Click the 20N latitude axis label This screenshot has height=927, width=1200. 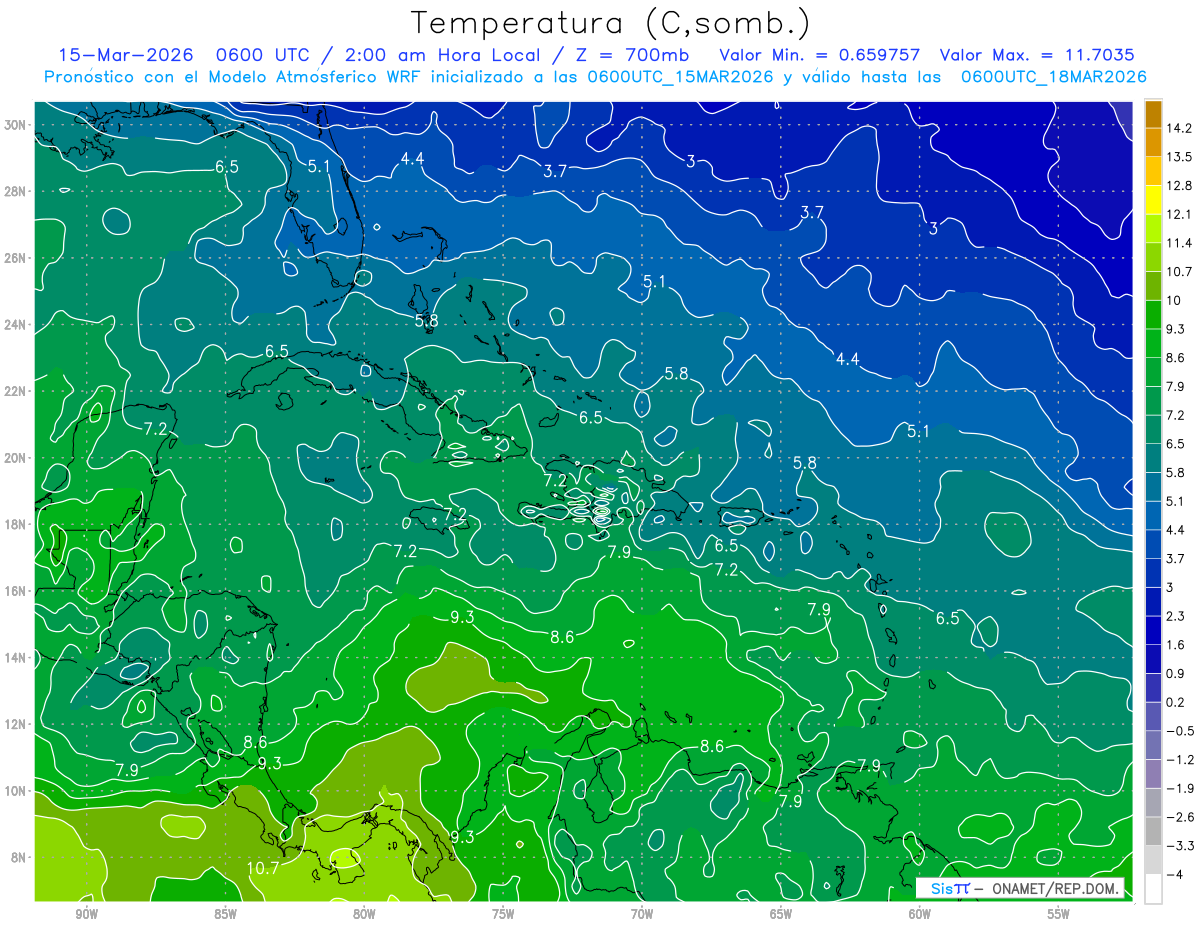click(x=16, y=458)
